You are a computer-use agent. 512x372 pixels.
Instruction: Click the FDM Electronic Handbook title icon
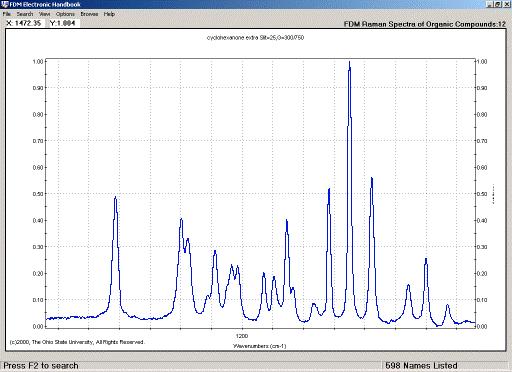(x=5, y=4)
